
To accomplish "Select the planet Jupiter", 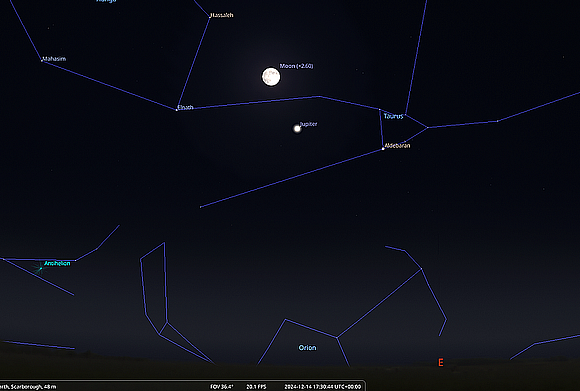I will point(297,128).
